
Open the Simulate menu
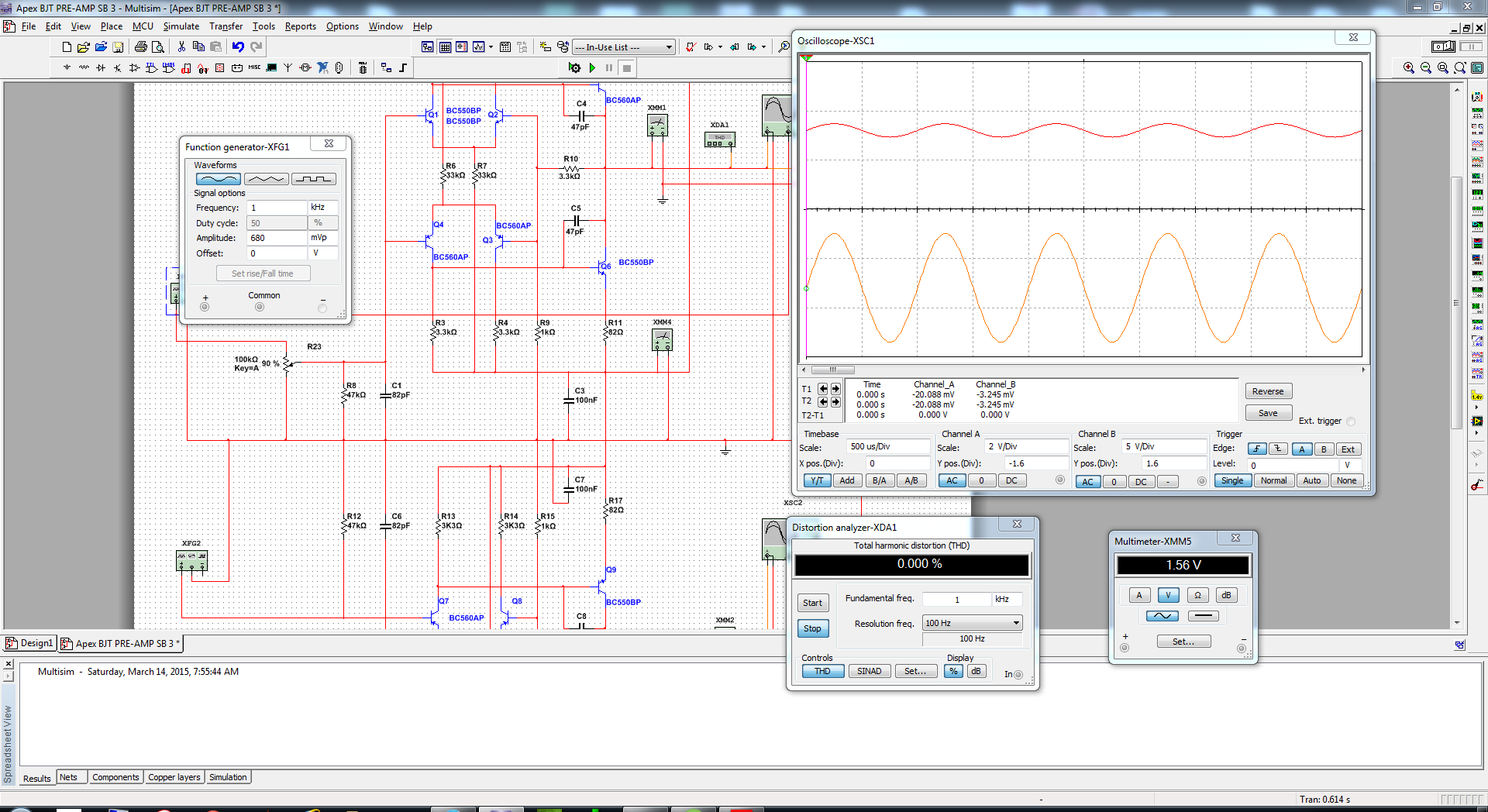coord(181,26)
